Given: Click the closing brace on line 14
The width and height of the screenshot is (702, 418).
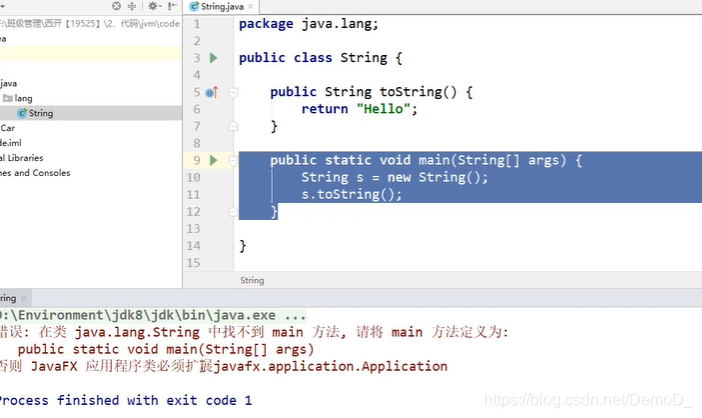Looking at the screenshot, I should click(243, 246).
